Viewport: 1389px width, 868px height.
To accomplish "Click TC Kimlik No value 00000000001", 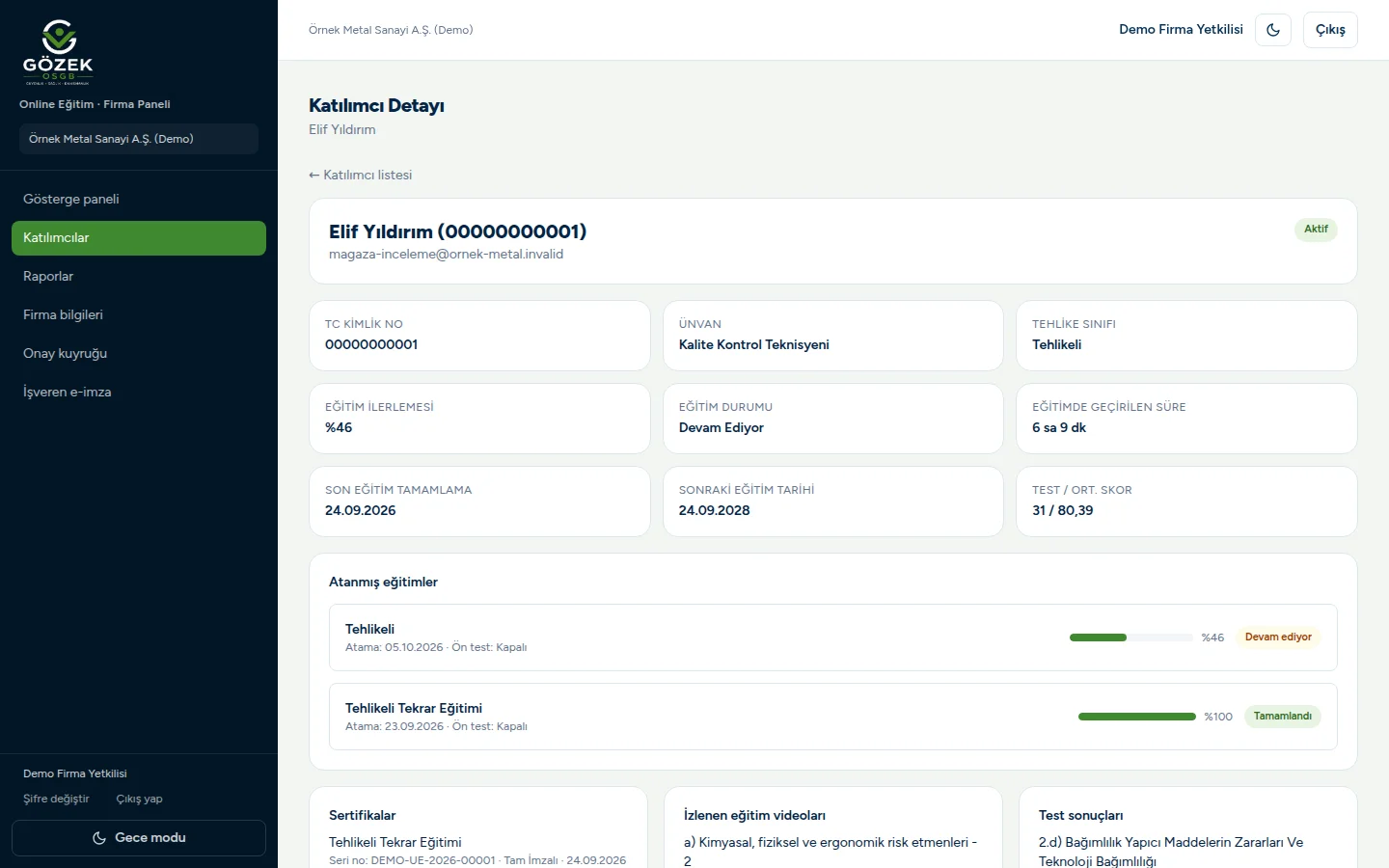I will (x=371, y=344).
